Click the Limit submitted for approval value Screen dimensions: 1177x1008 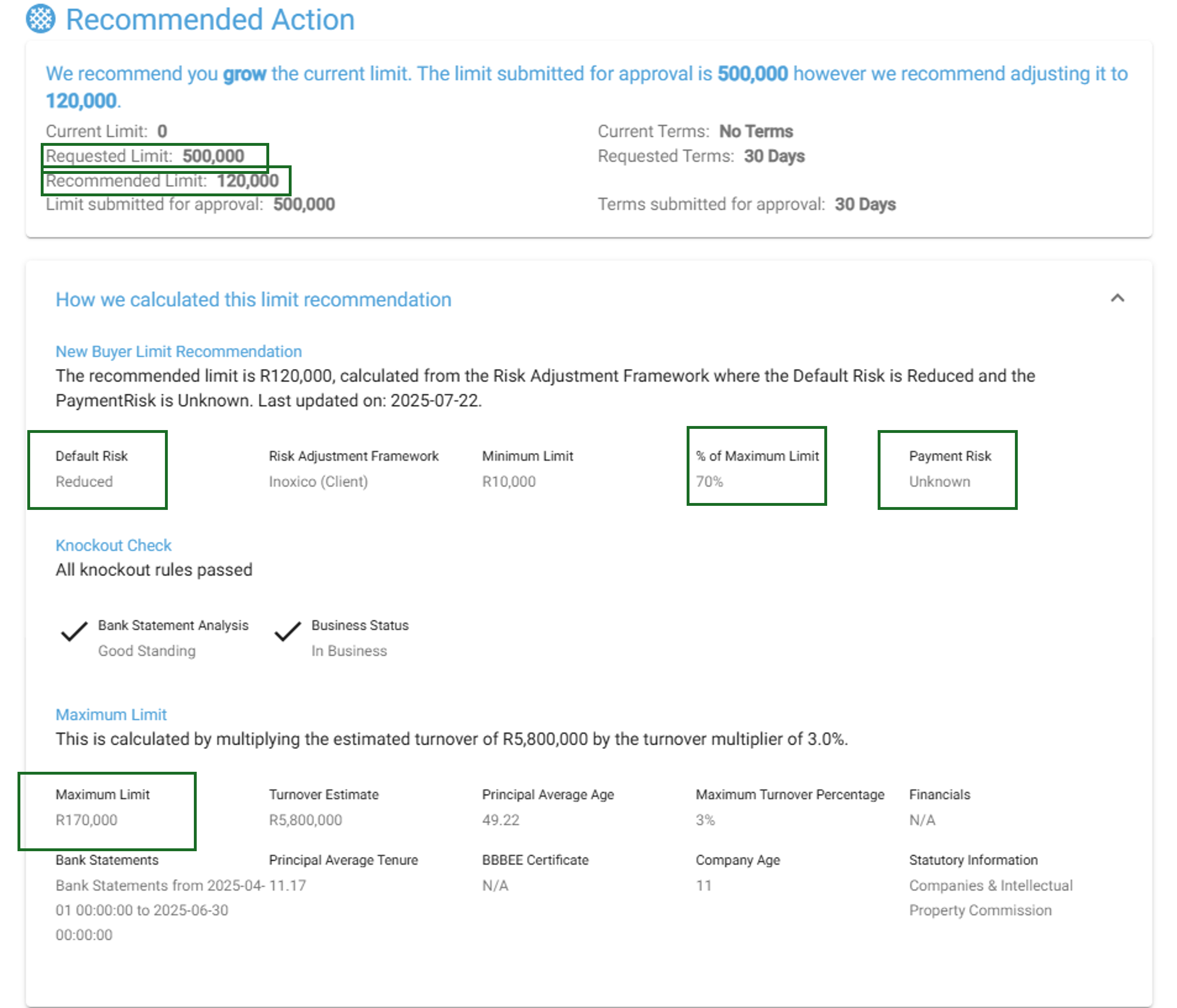(304, 204)
